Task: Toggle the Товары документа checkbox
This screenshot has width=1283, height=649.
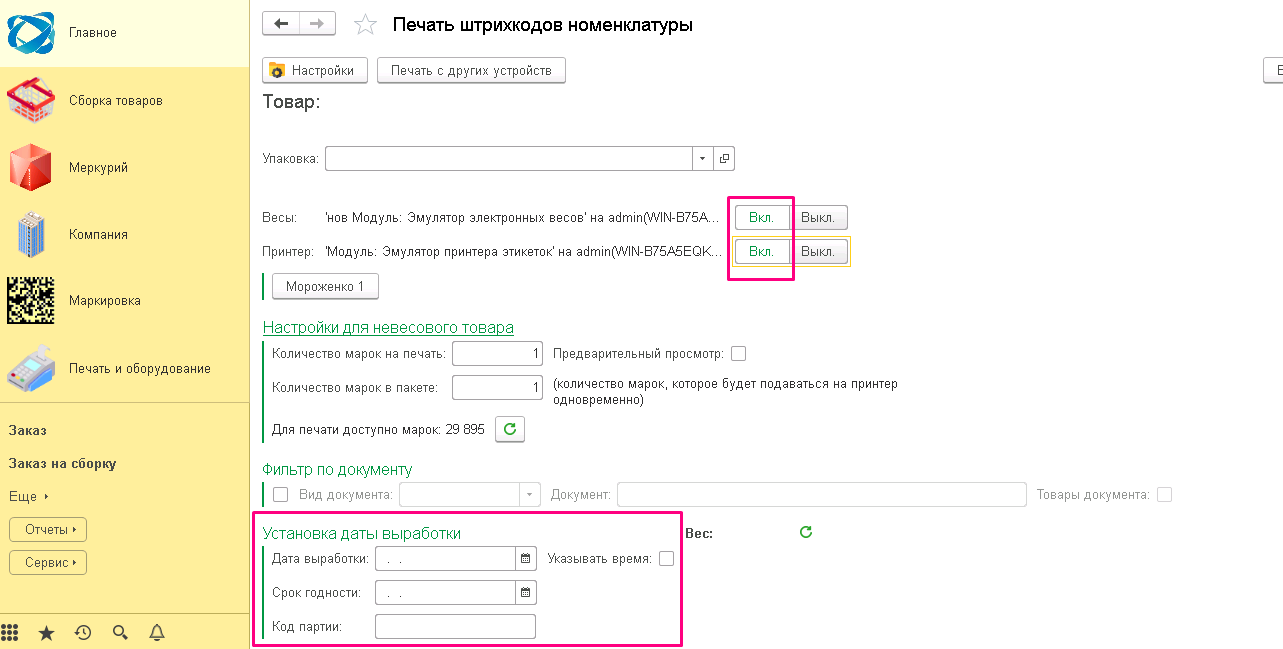Action: (x=1164, y=494)
